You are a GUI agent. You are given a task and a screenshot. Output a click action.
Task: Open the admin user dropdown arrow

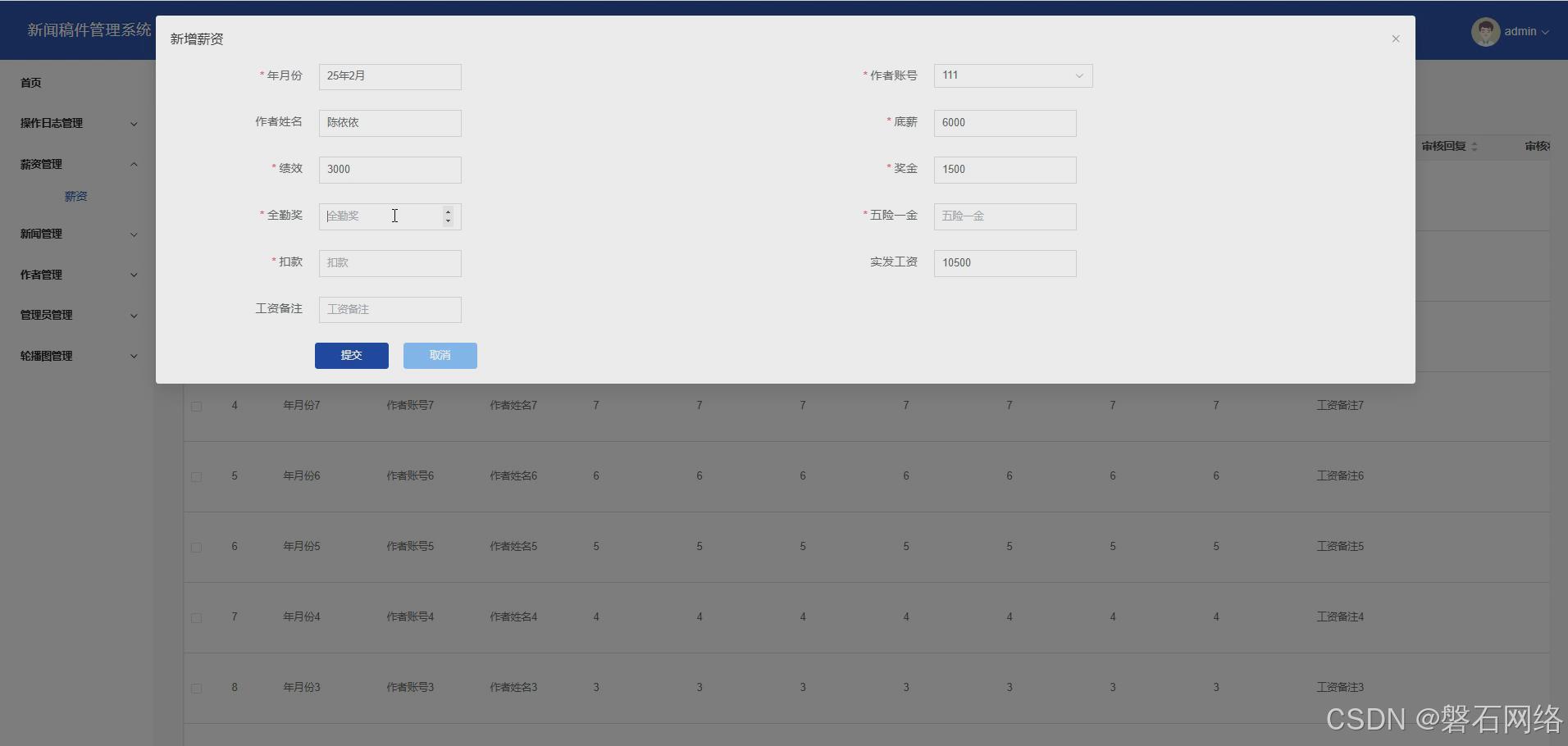[1545, 32]
